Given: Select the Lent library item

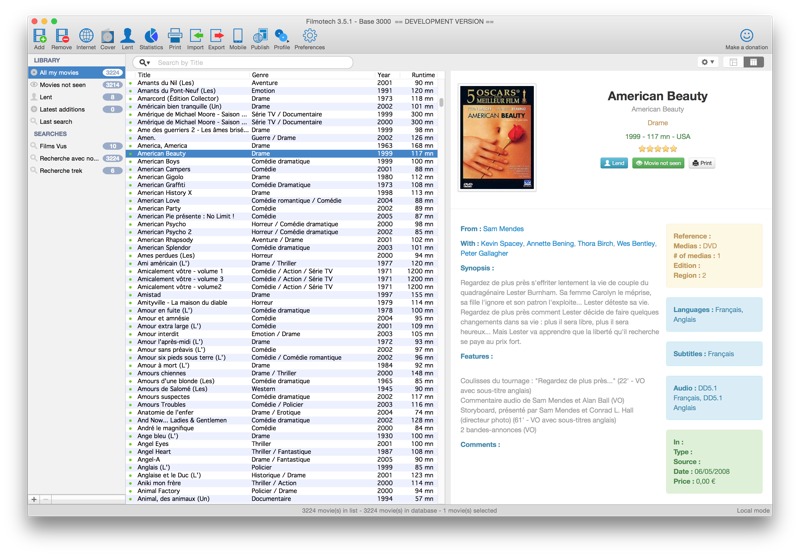Looking at the screenshot, I should coord(77,97).
